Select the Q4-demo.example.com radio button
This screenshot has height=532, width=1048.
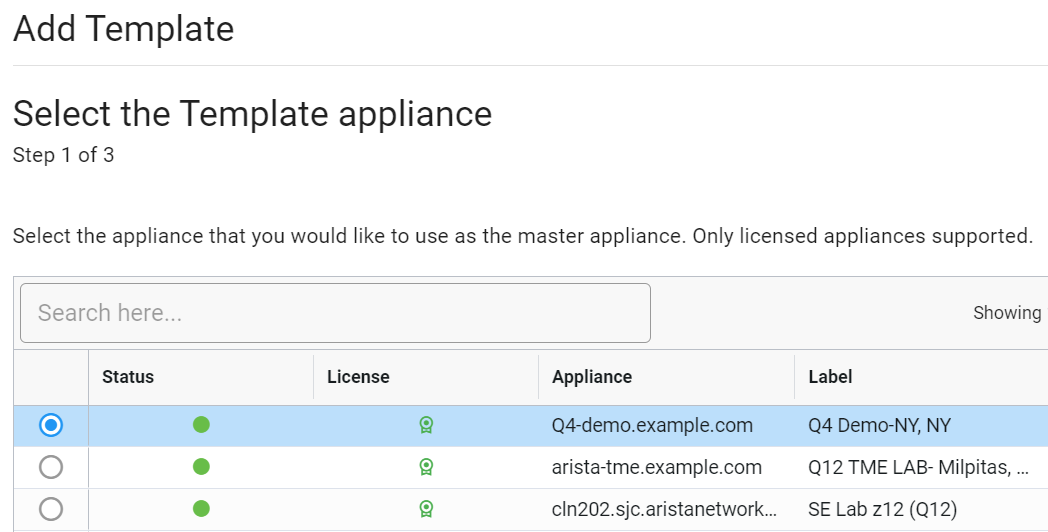51,425
